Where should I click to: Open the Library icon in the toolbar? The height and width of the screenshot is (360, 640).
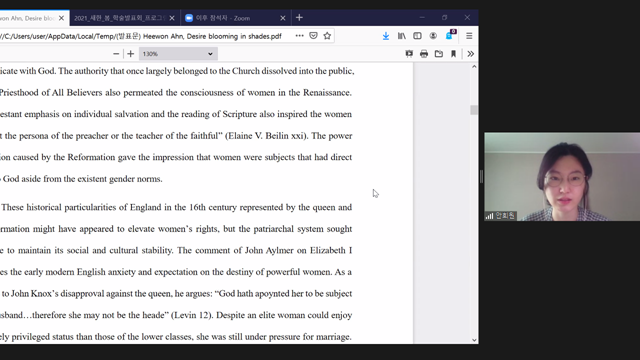pyautogui.click(x=402, y=36)
